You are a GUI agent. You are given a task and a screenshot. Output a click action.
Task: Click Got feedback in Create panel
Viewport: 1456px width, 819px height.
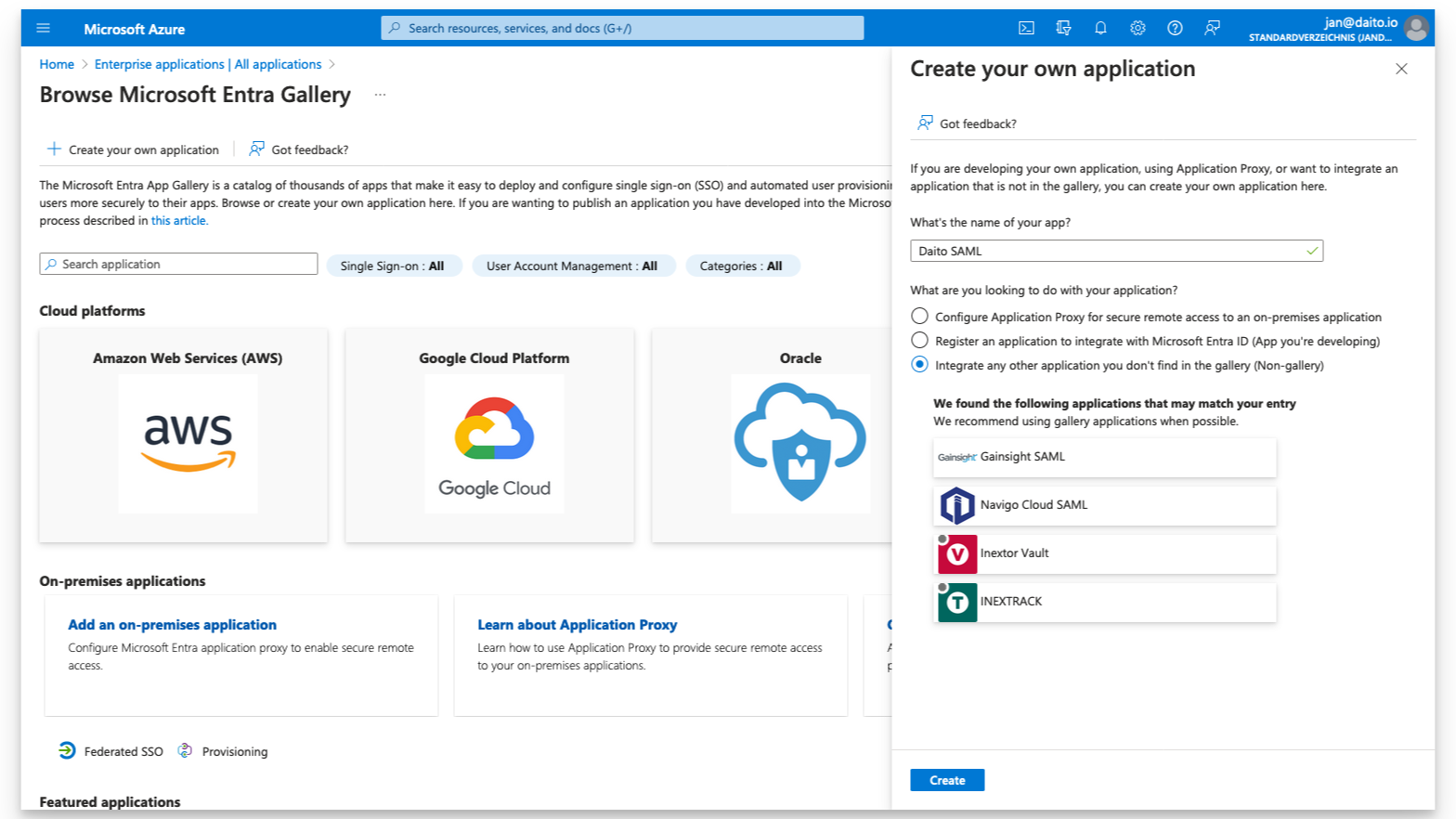[x=967, y=123]
